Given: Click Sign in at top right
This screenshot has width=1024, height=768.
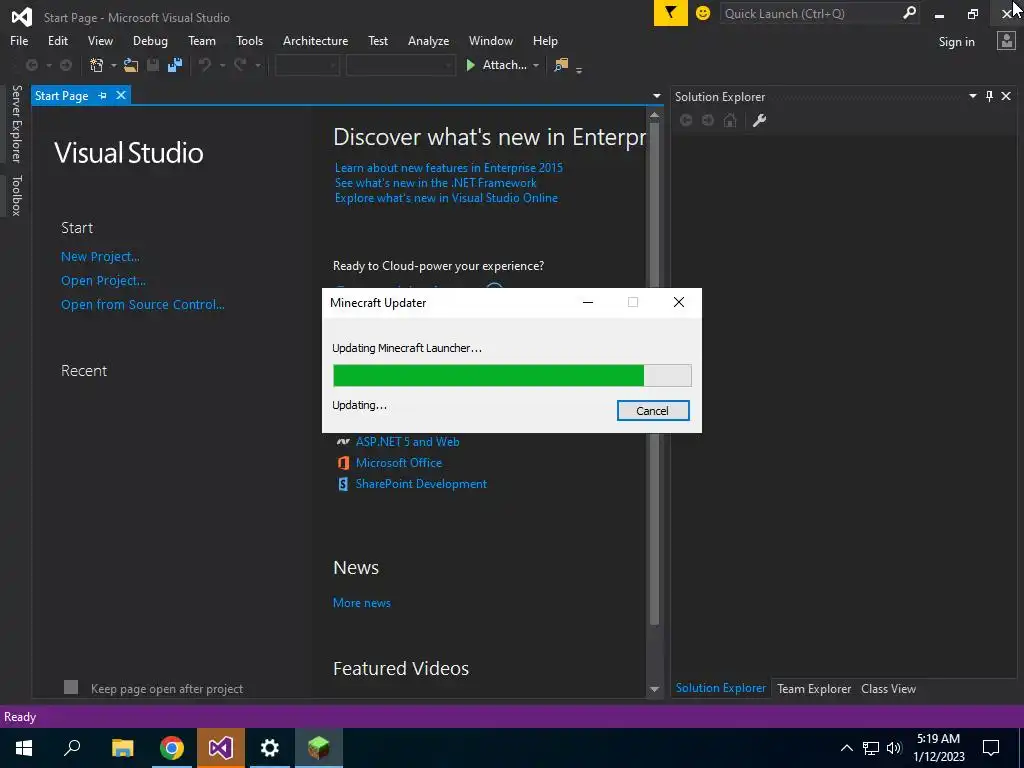Looking at the screenshot, I should pyautogui.click(x=956, y=42).
